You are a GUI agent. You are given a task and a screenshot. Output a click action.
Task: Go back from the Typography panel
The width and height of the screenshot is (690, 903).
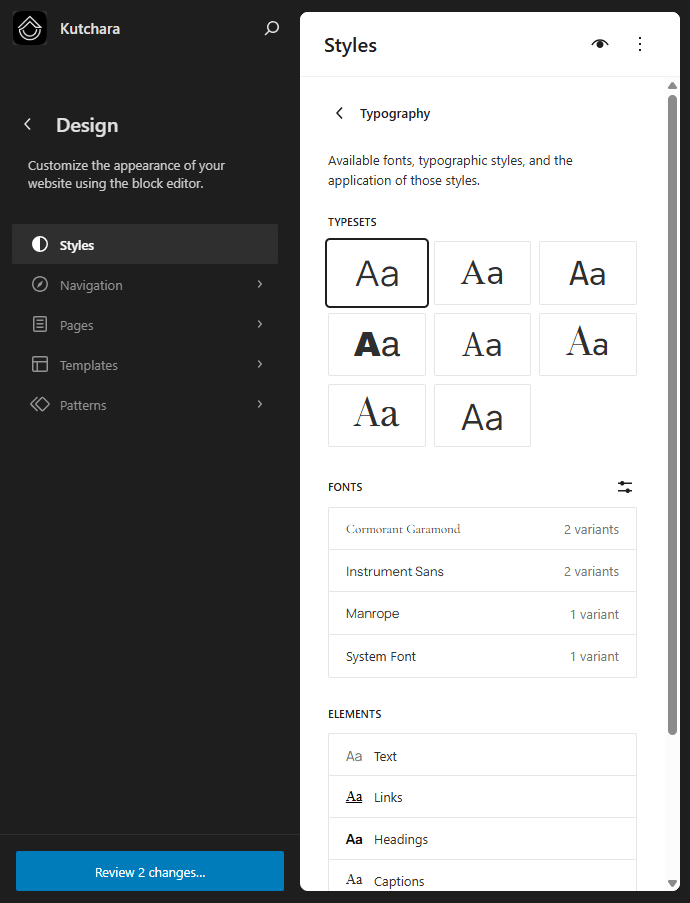(339, 113)
